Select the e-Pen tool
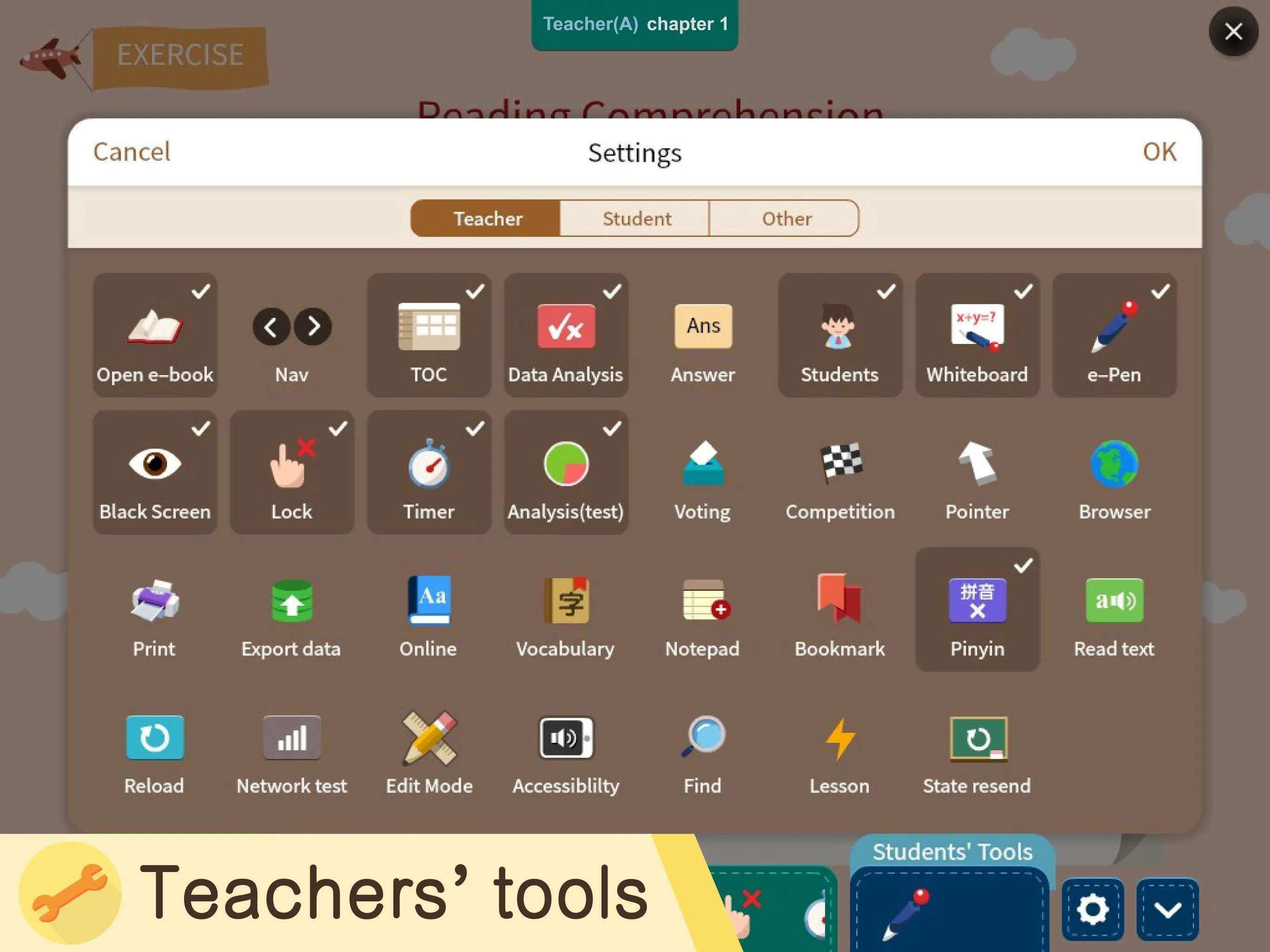Image resolution: width=1270 pixels, height=952 pixels. point(1113,334)
